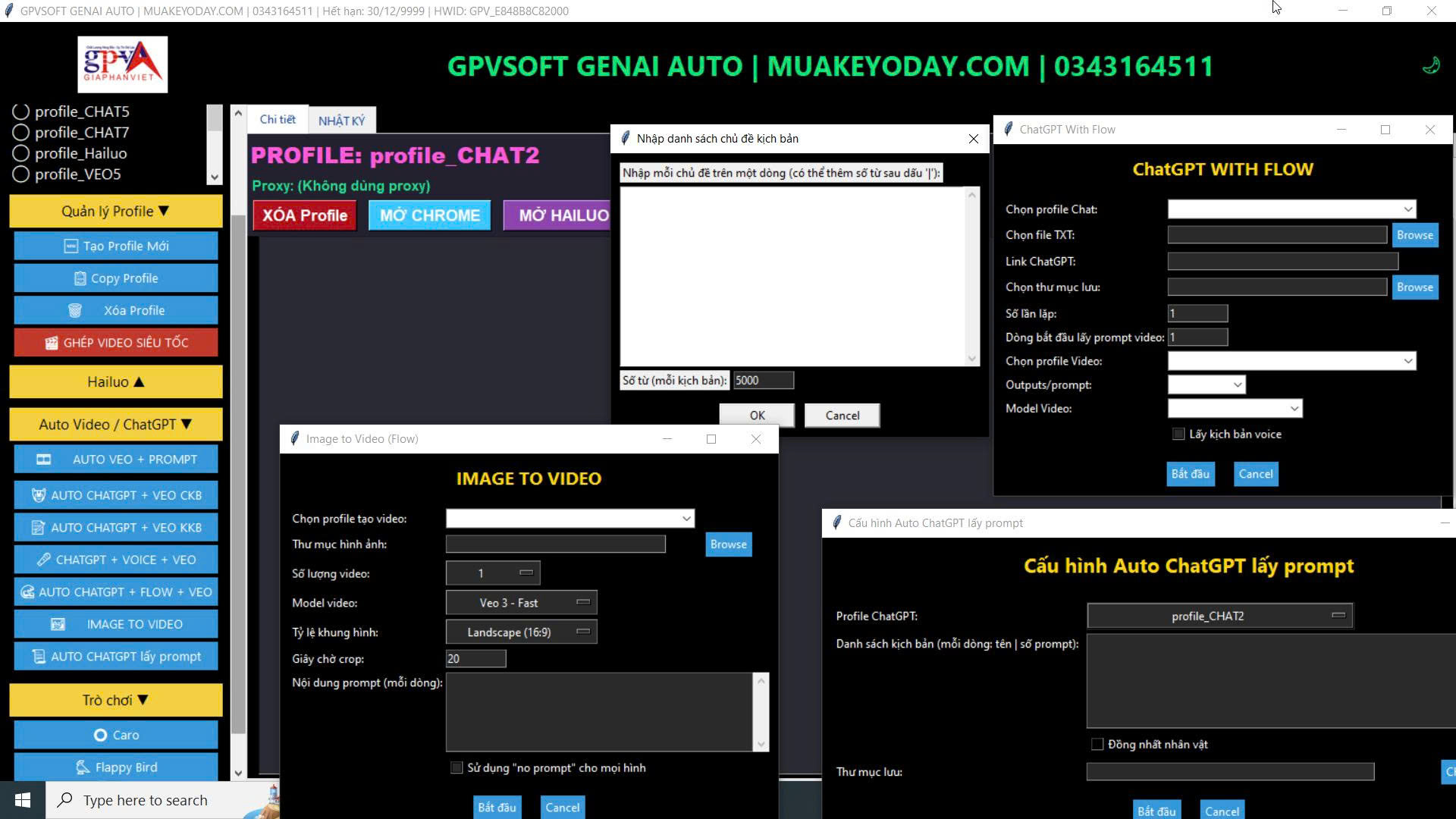Click the crescent moon theme icon
The height and width of the screenshot is (819, 1456).
1430,66
